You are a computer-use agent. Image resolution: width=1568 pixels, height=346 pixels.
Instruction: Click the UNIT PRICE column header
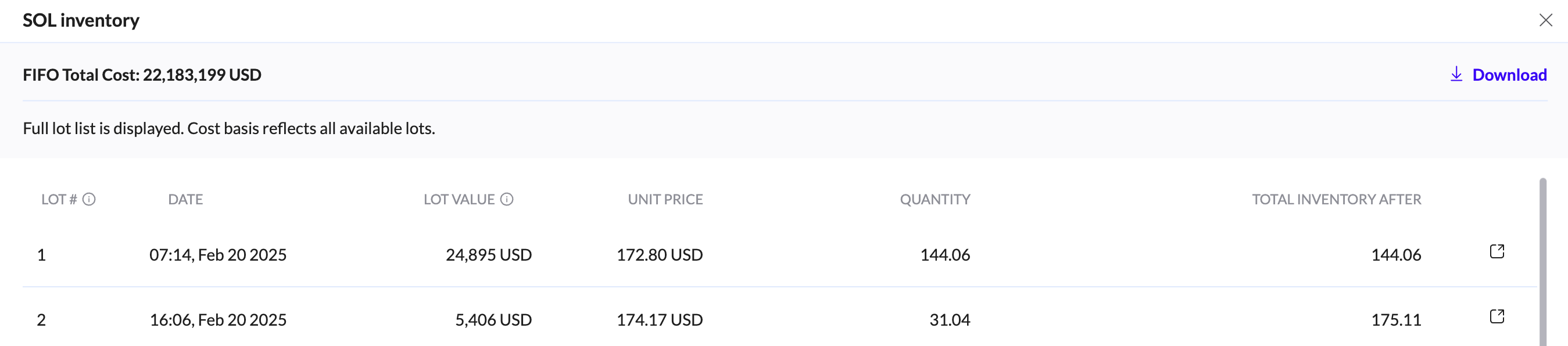(x=665, y=200)
